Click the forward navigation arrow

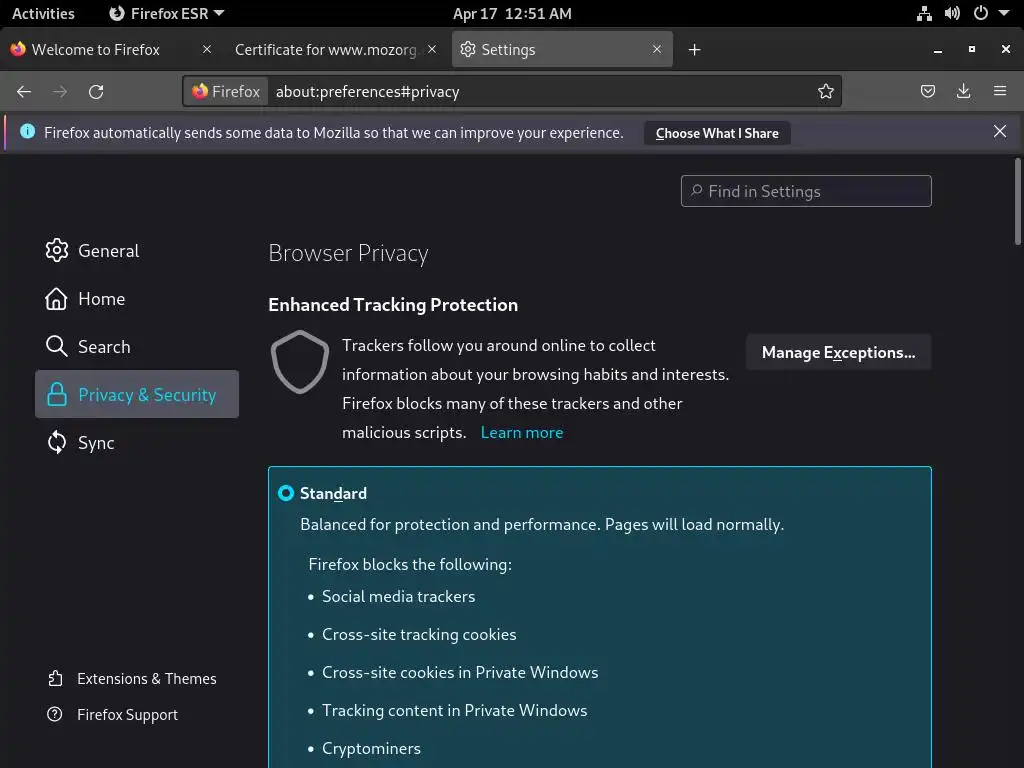(x=60, y=91)
